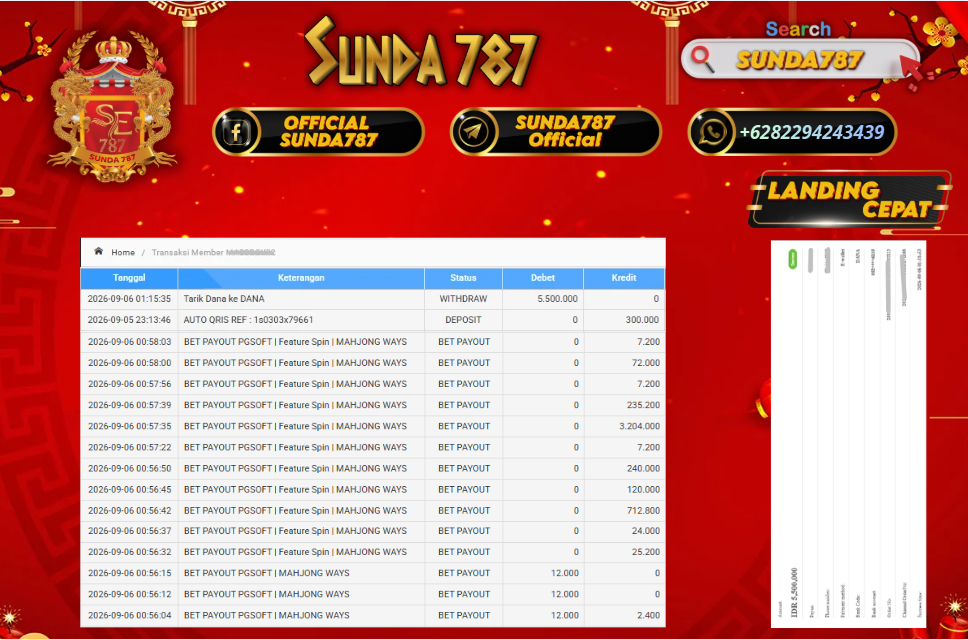Click the 712.800 kredit value

pyautogui.click(x=643, y=510)
